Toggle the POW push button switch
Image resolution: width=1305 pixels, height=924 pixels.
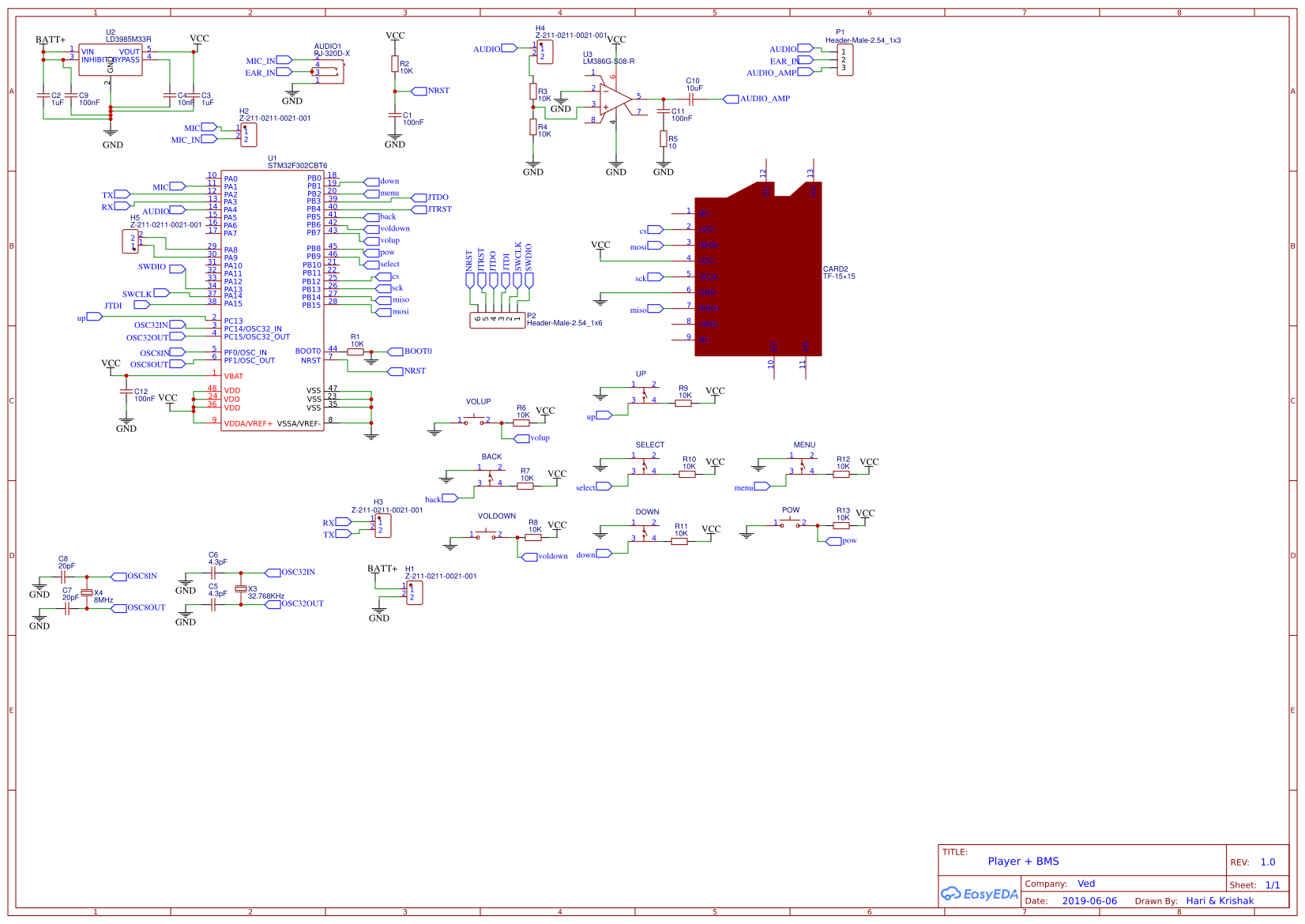[x=790, y=521]
